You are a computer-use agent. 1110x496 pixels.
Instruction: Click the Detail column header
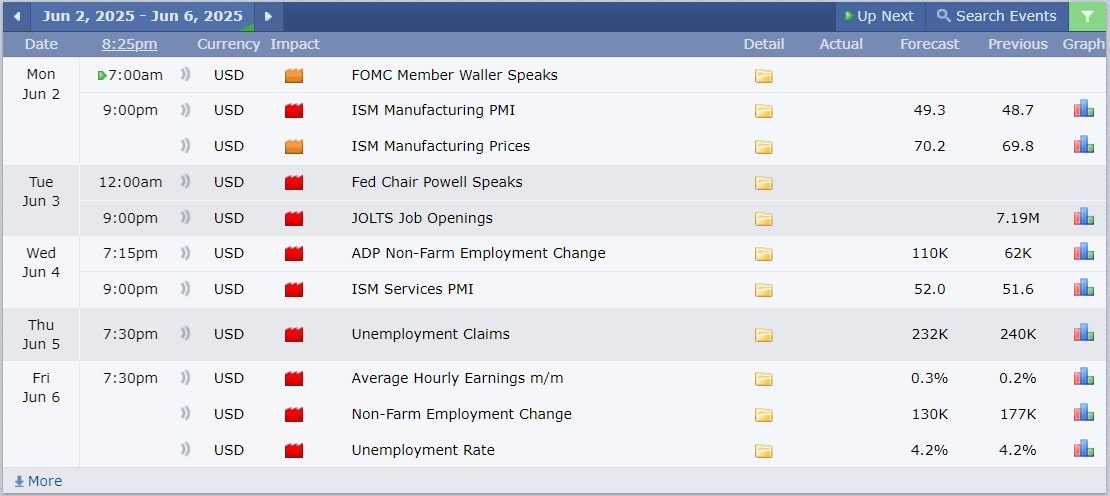pyautogui.click(x=764, y=44)
